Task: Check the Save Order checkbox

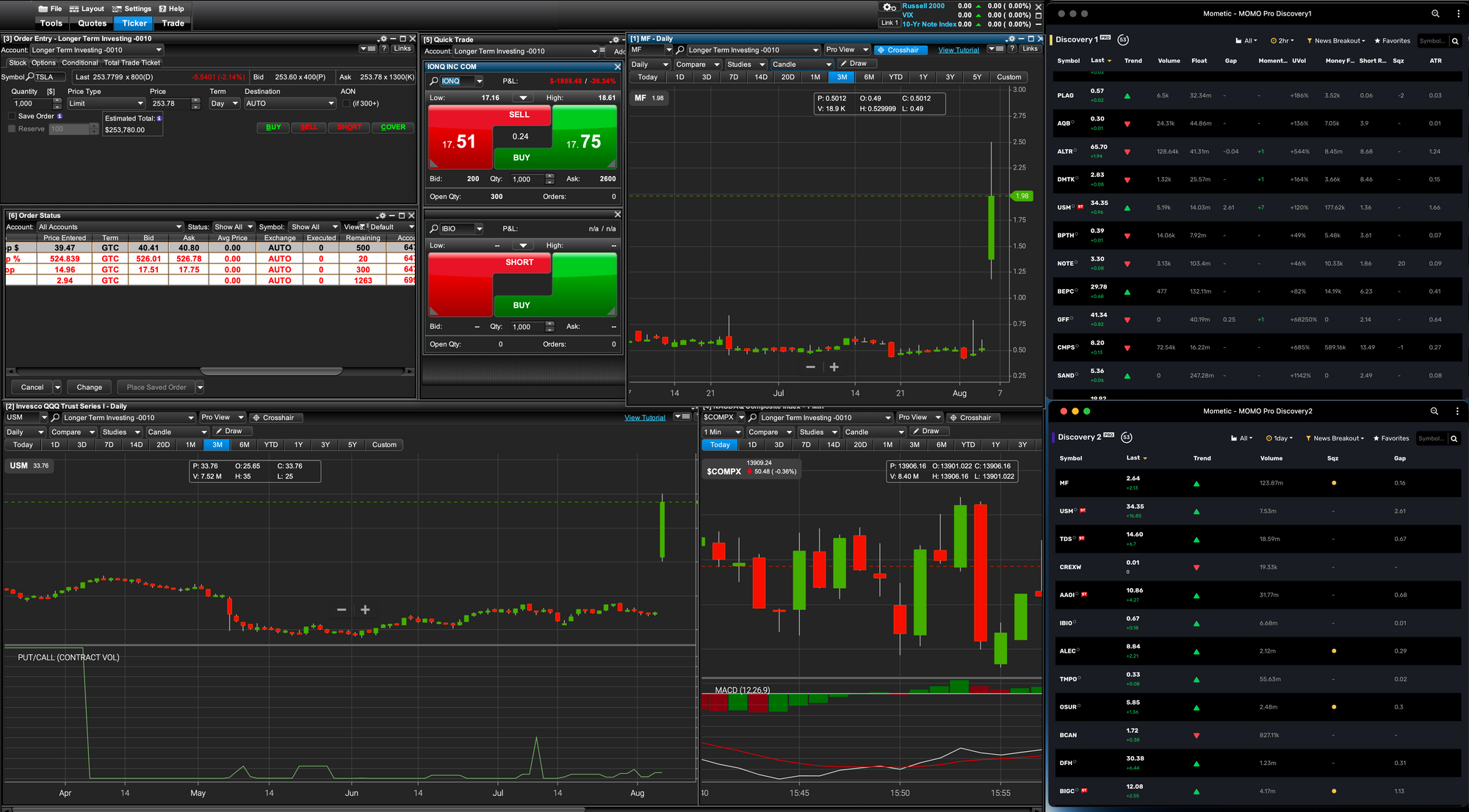Action: click(12, 116)
